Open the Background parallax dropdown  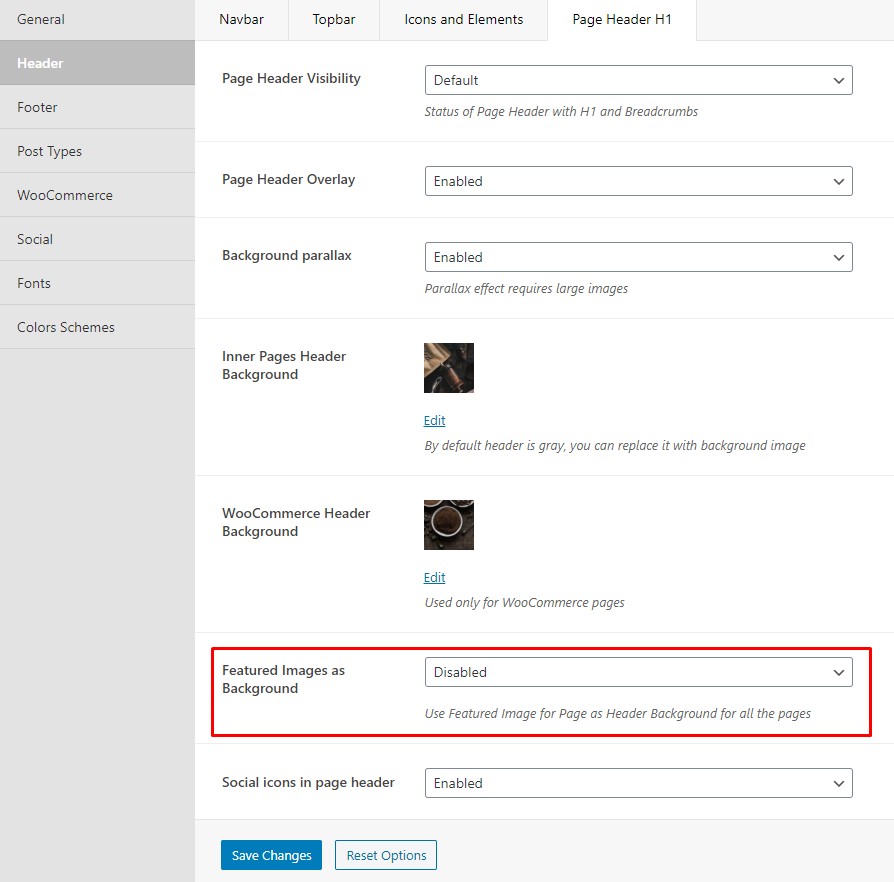(x=638, y=257)
